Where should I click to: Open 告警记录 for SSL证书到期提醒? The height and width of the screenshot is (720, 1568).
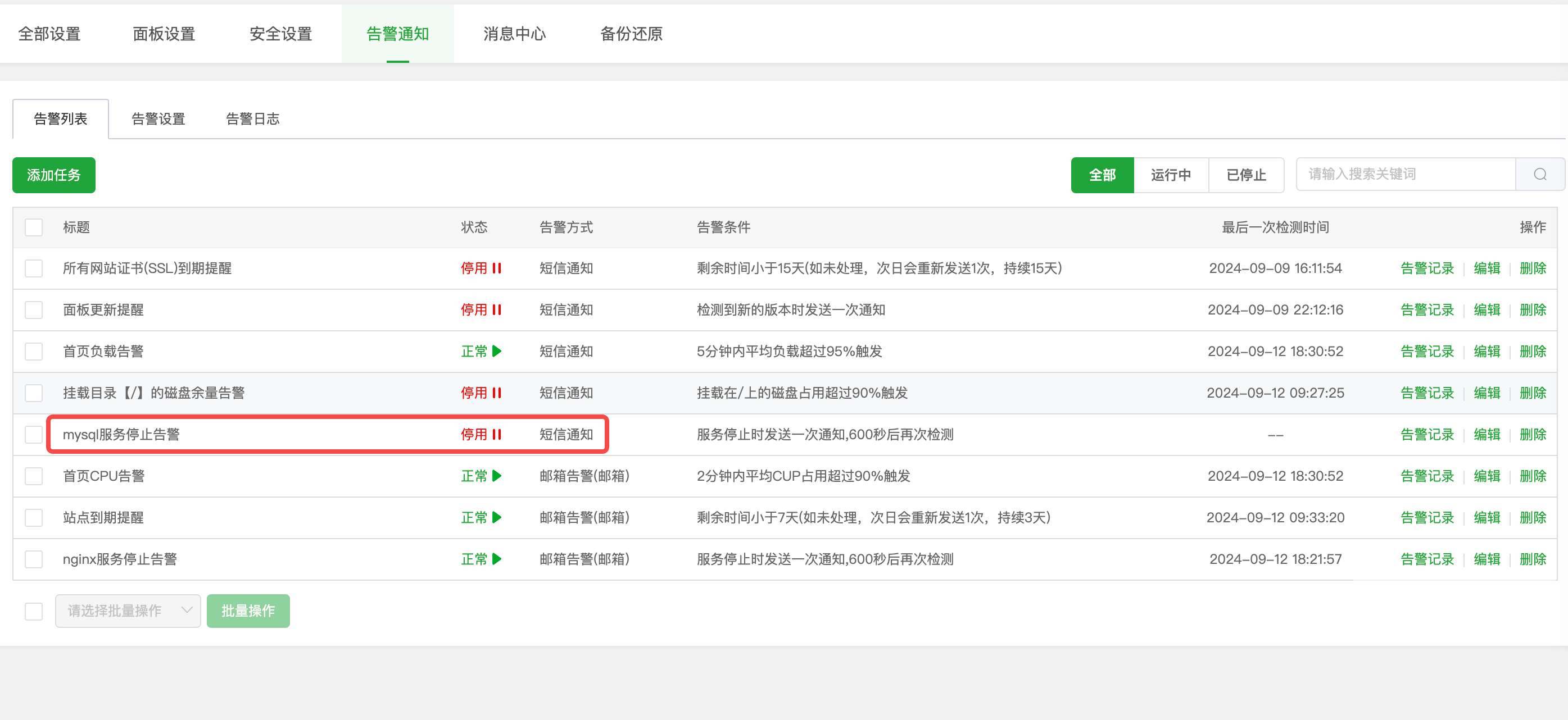[1427, 268]
